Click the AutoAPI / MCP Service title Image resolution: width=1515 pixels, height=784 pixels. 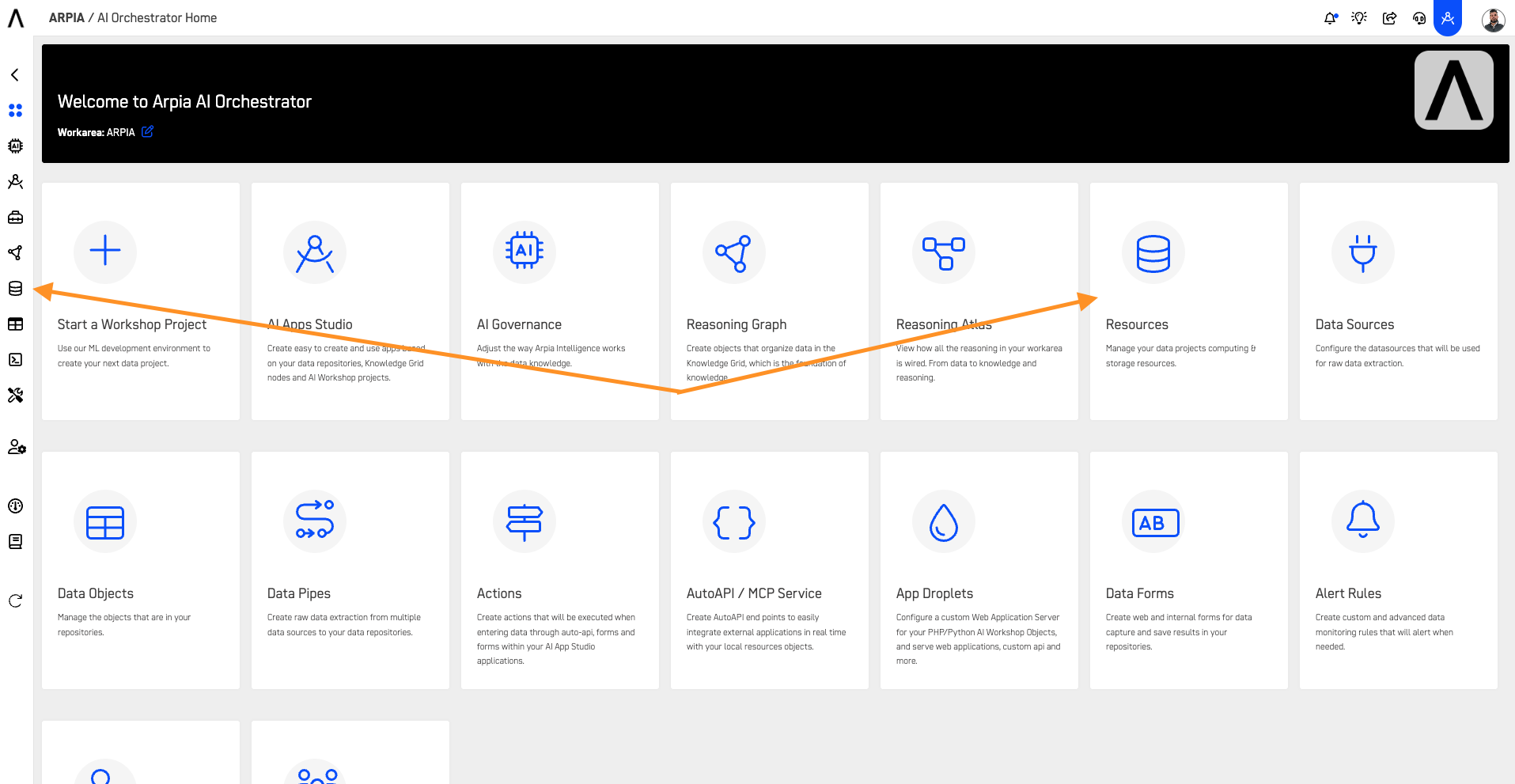[754, 593]
